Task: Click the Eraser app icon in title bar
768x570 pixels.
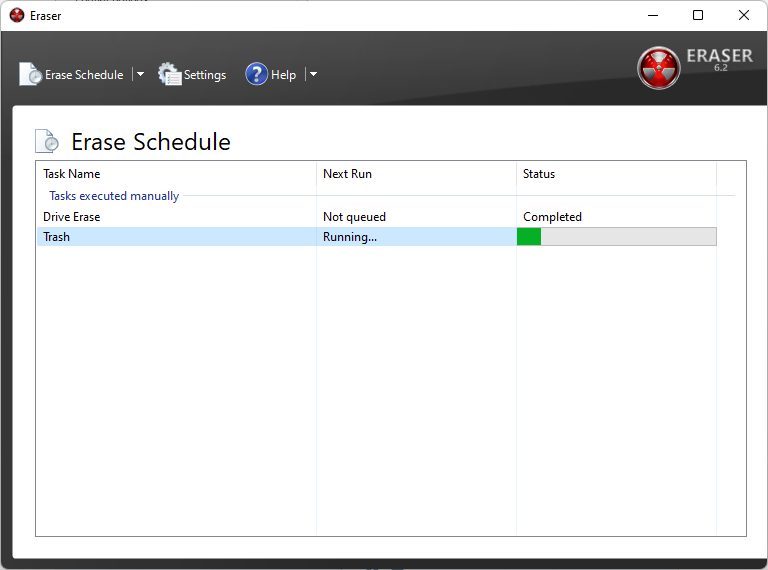Action: pos(17,16)
